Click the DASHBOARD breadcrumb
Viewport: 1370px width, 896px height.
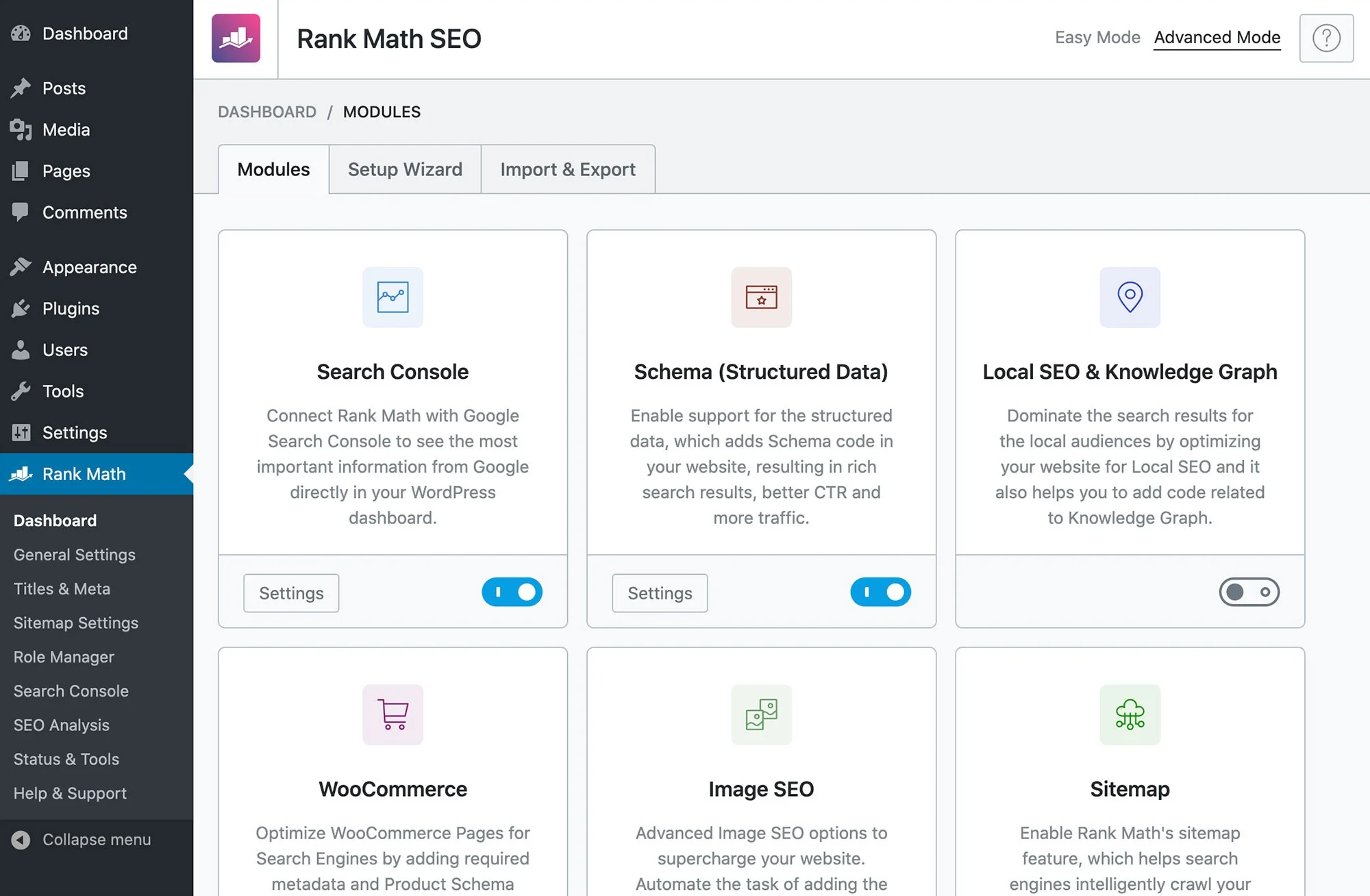(x=267, y=112)
